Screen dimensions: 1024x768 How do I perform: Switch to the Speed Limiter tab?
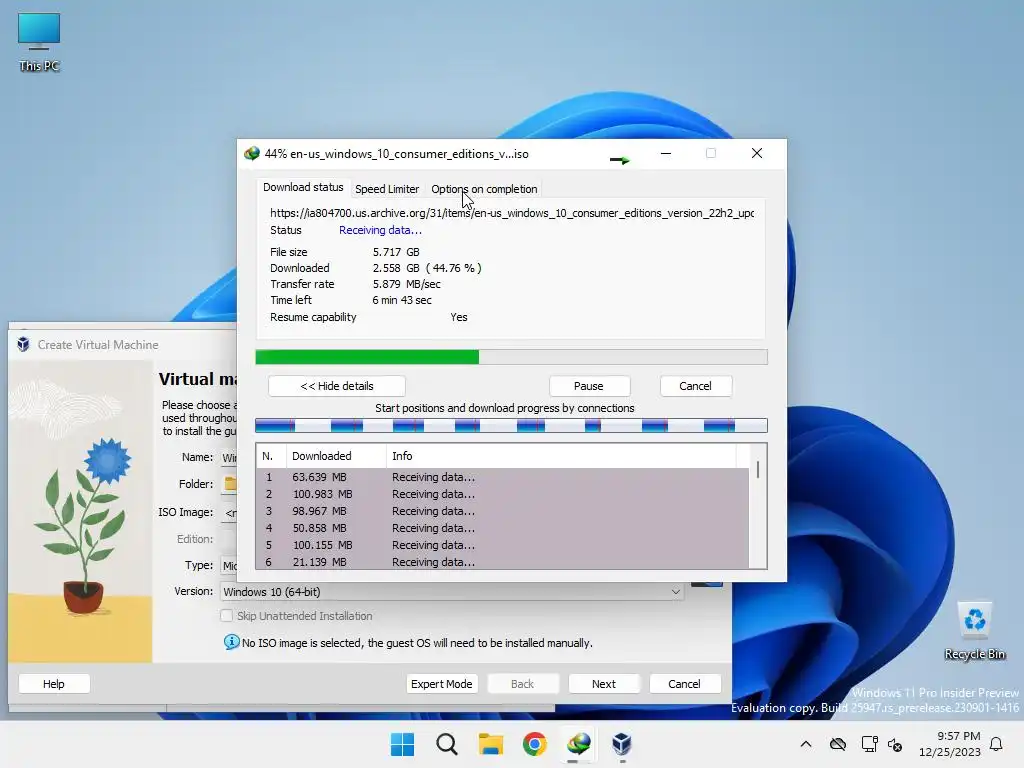pos(387,189)
